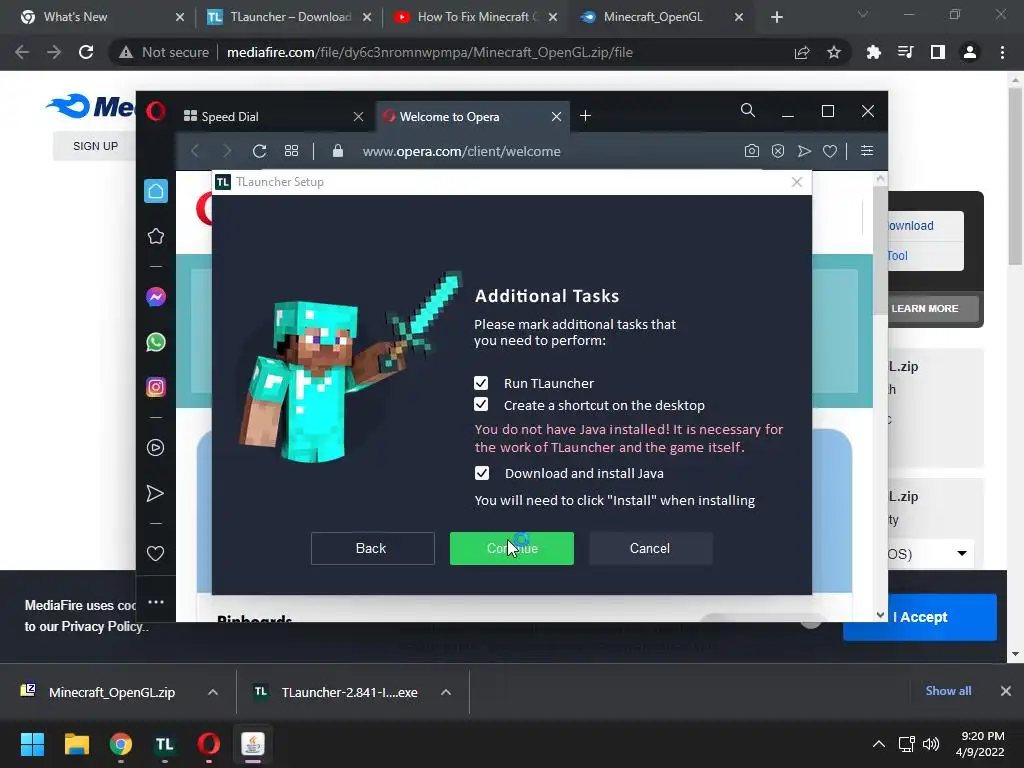
Task: Show hidden system tray icons
Action: (879, 744)
